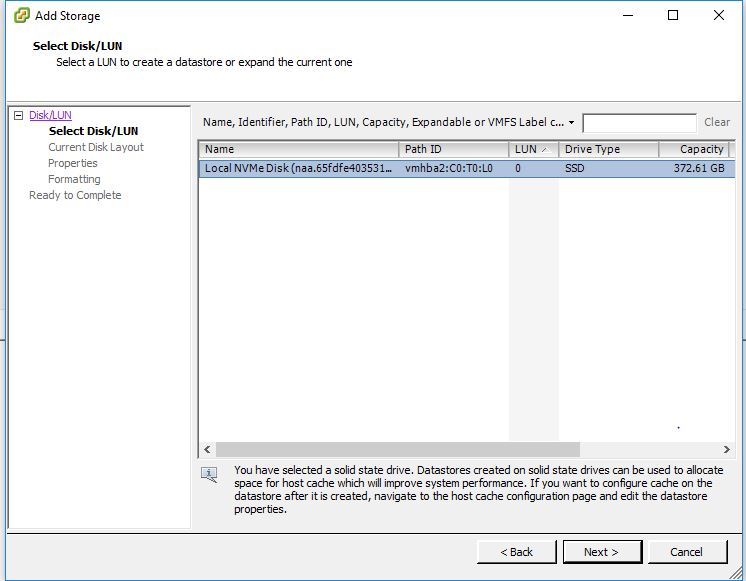Select Ready to Complete step
This screenshot has height=581, width=746.
[x=75, y=195]
